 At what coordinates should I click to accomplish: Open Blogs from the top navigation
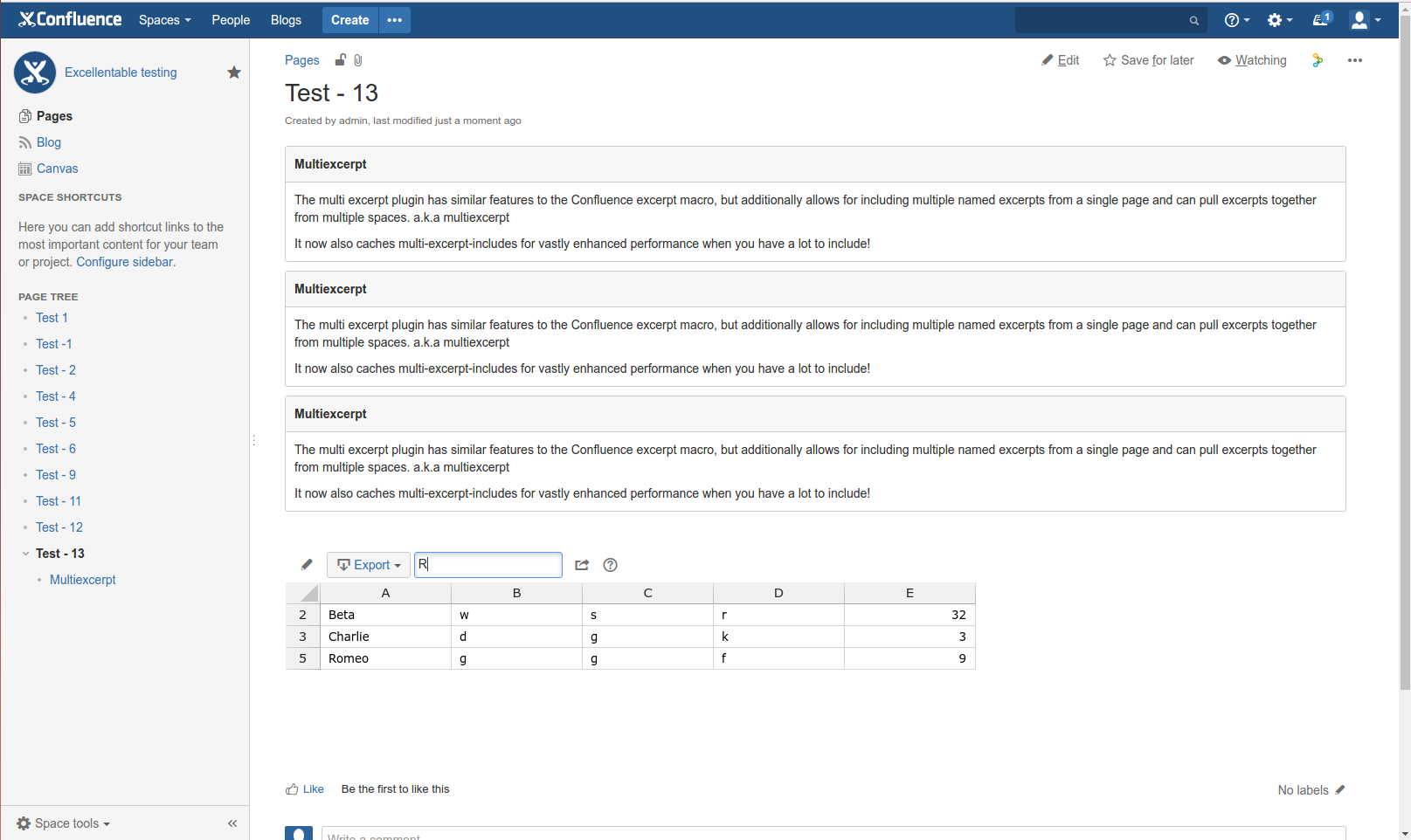(x=286, y=20)
